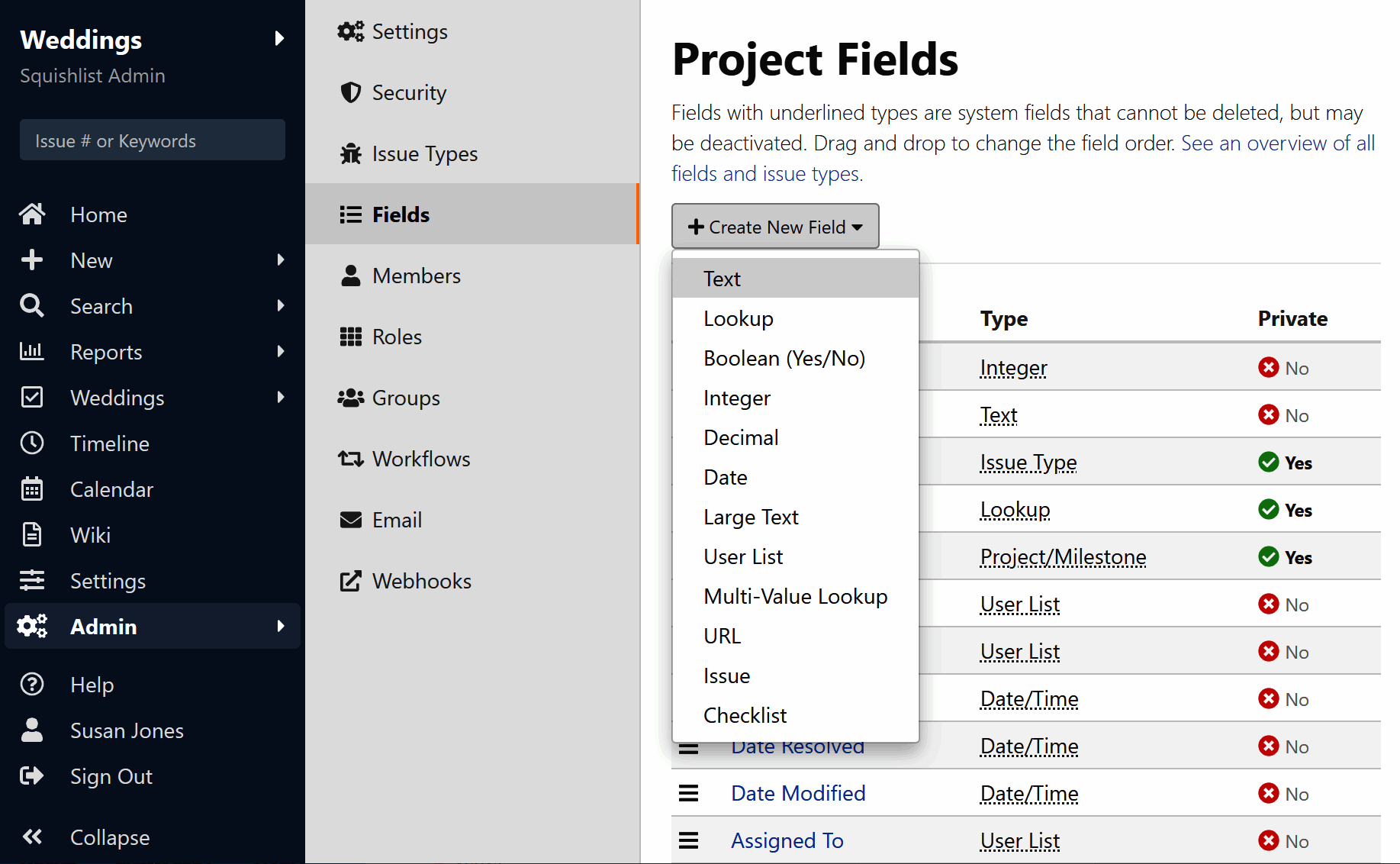Screen dimensions: 1400x864
Task: Click the Sign Out arrow icon
Action: tap(32, 776)
